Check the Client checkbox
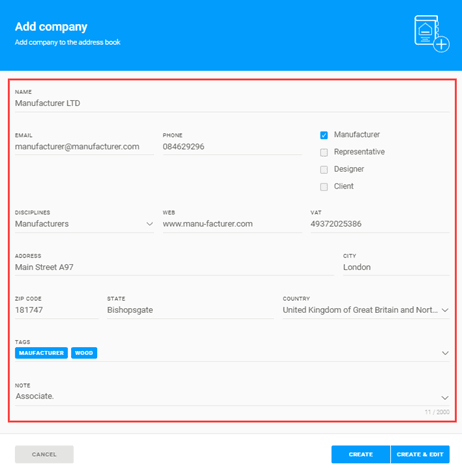The image size is (462, 471). pyautogui.click(x=324, y=187)
